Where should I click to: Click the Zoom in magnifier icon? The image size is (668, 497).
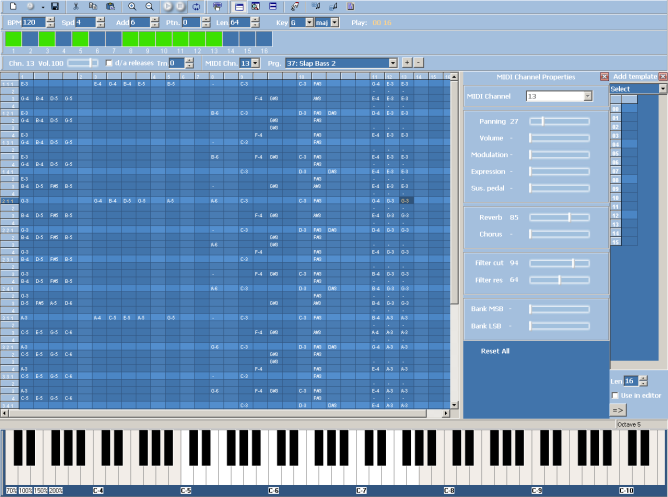(x=131, y=6)
